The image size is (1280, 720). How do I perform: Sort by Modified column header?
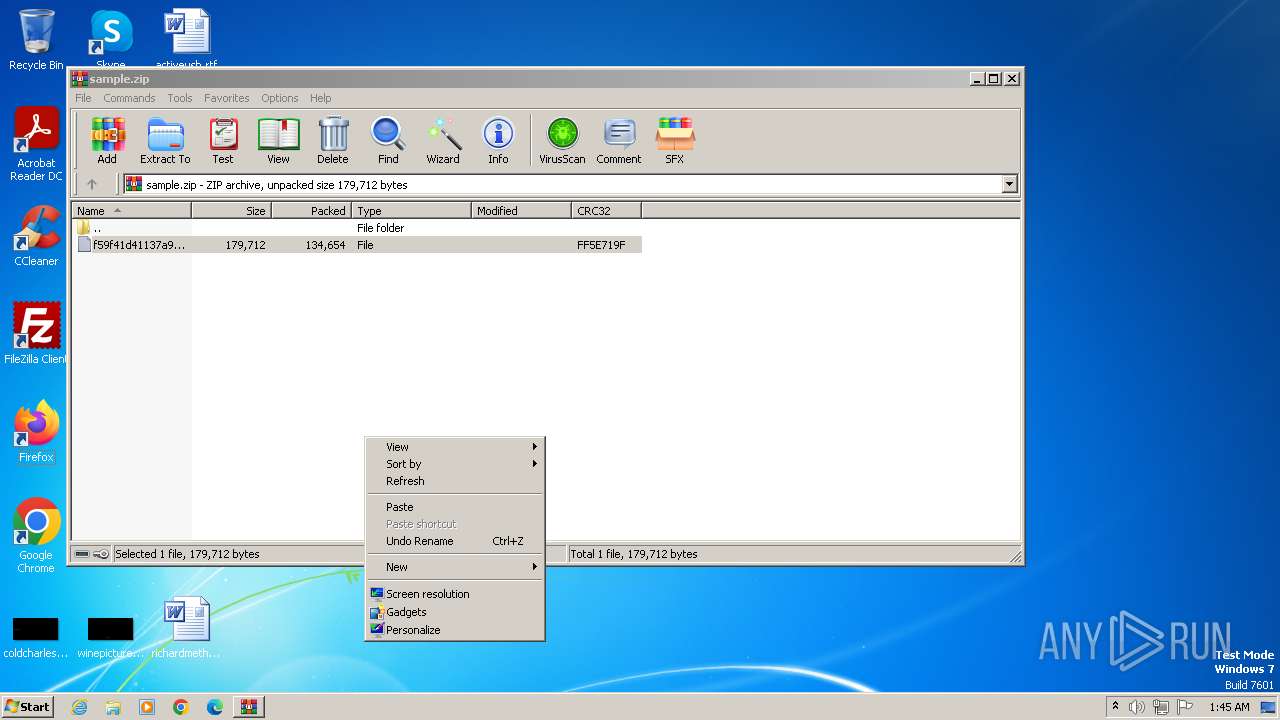521,211
